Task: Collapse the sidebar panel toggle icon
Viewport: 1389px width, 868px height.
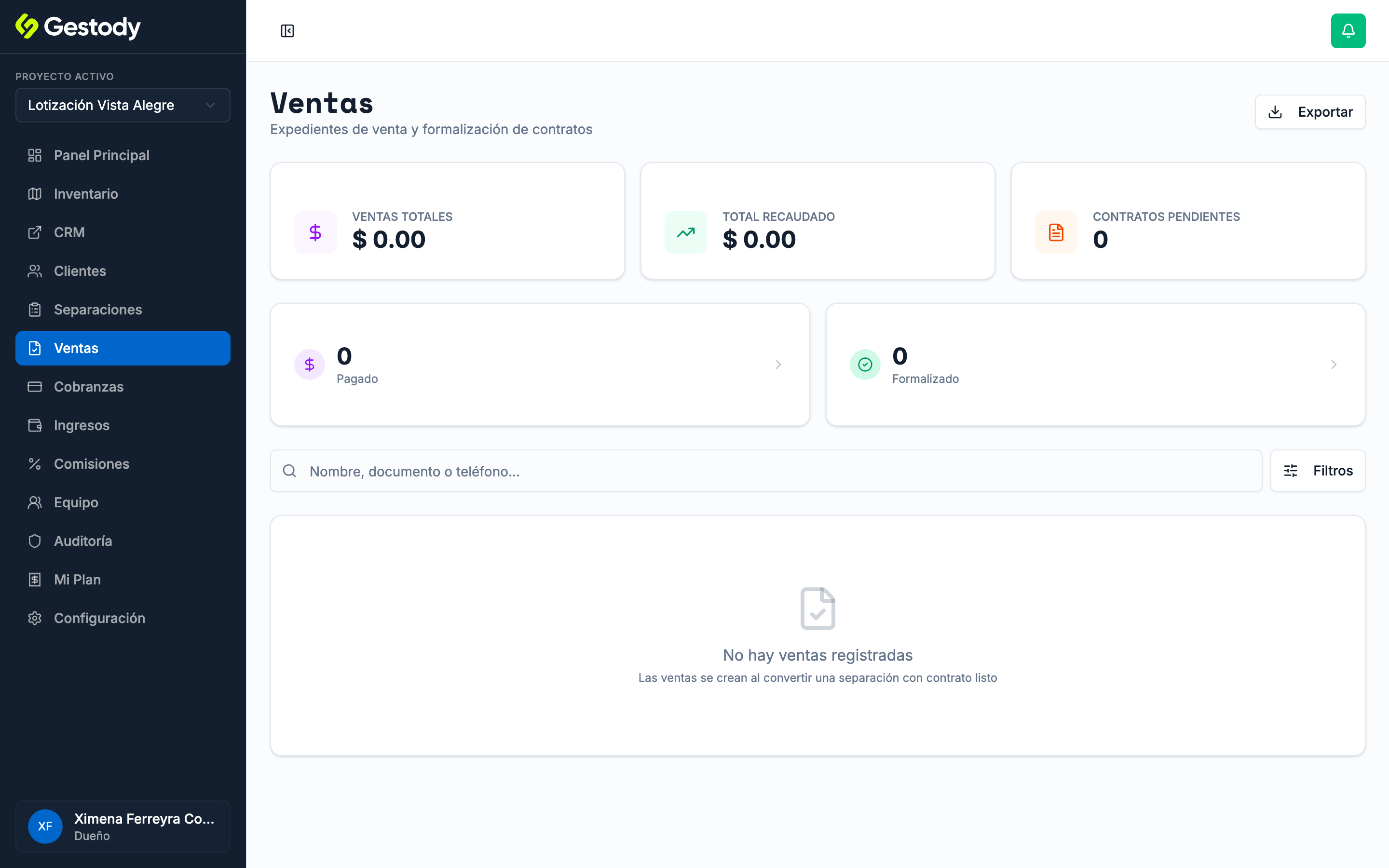Action: (287, 31)
